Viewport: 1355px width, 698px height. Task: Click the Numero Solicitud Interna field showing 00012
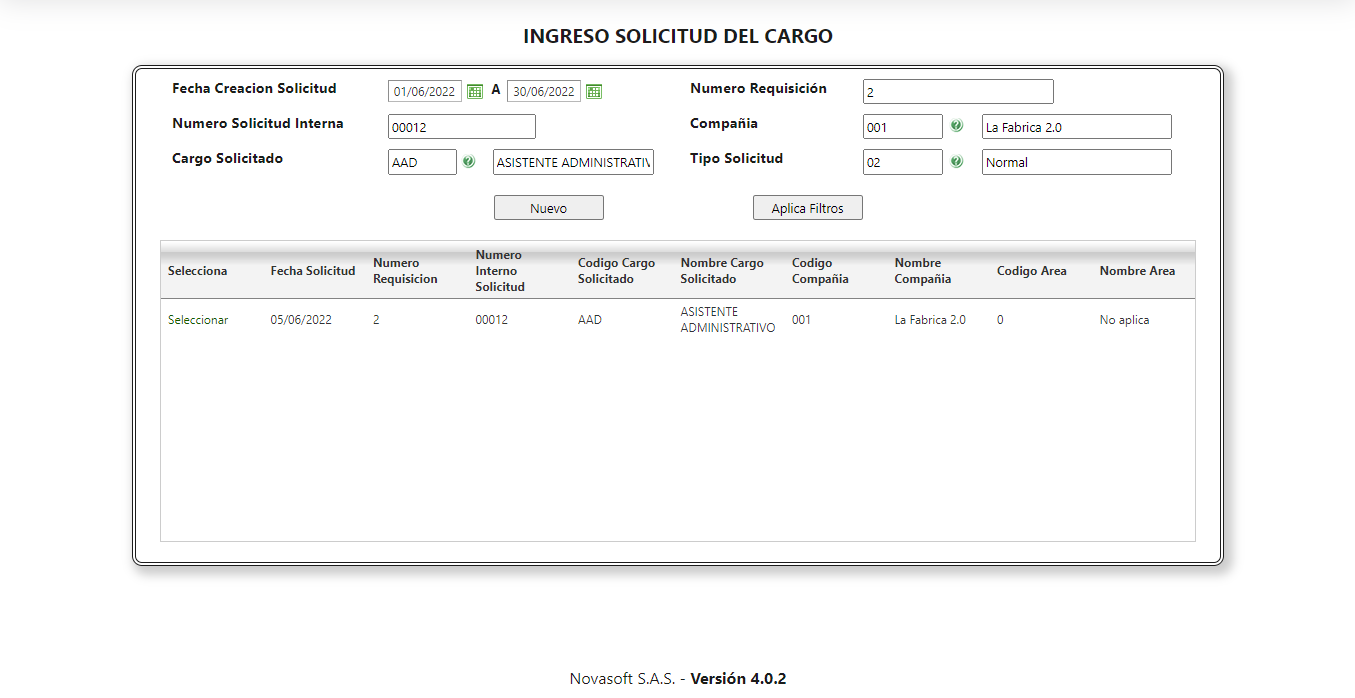pyautogui.click(x=461, y=126)
